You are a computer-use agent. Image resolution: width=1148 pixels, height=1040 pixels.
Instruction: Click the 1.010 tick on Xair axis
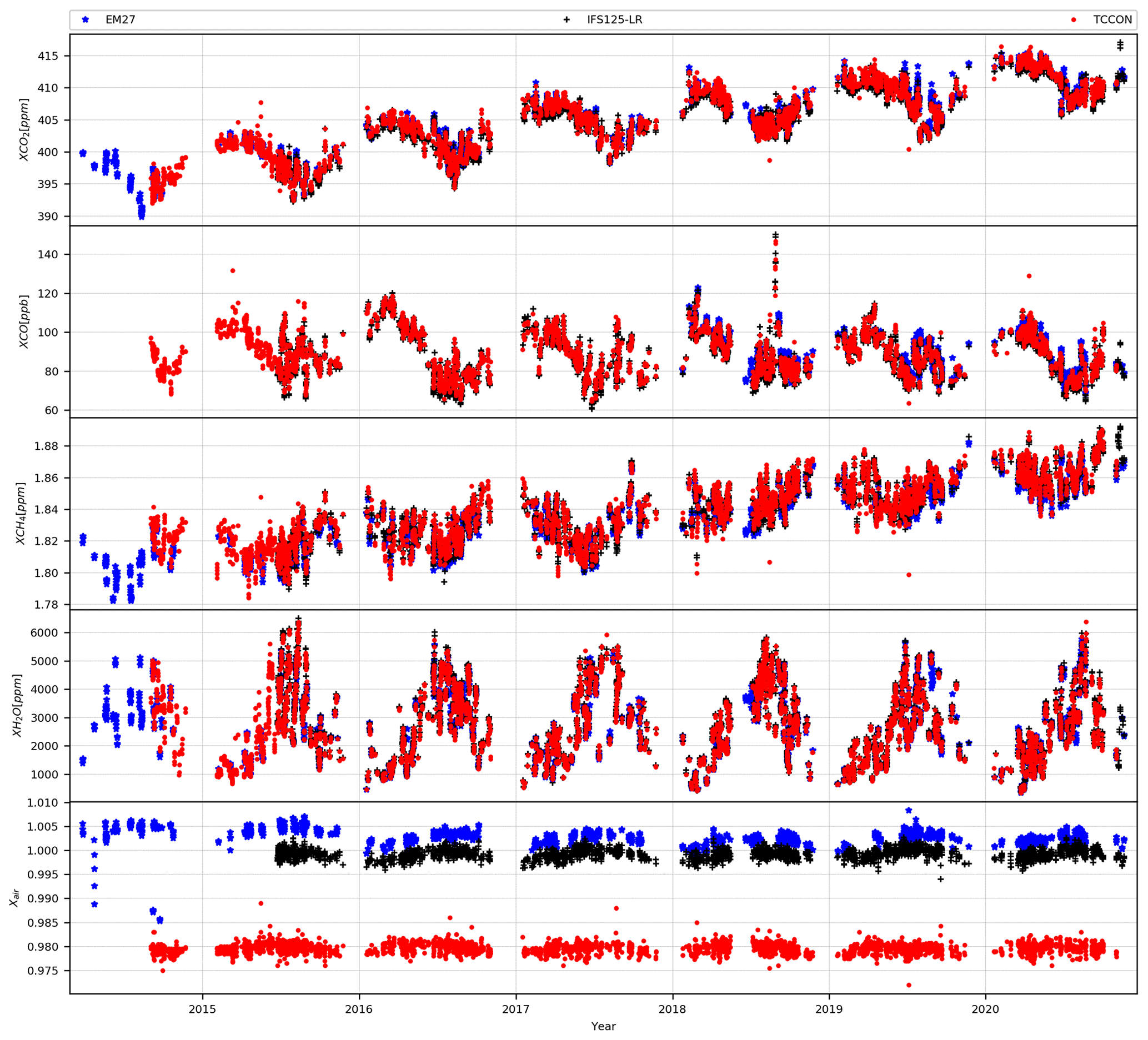pos(43,803)
